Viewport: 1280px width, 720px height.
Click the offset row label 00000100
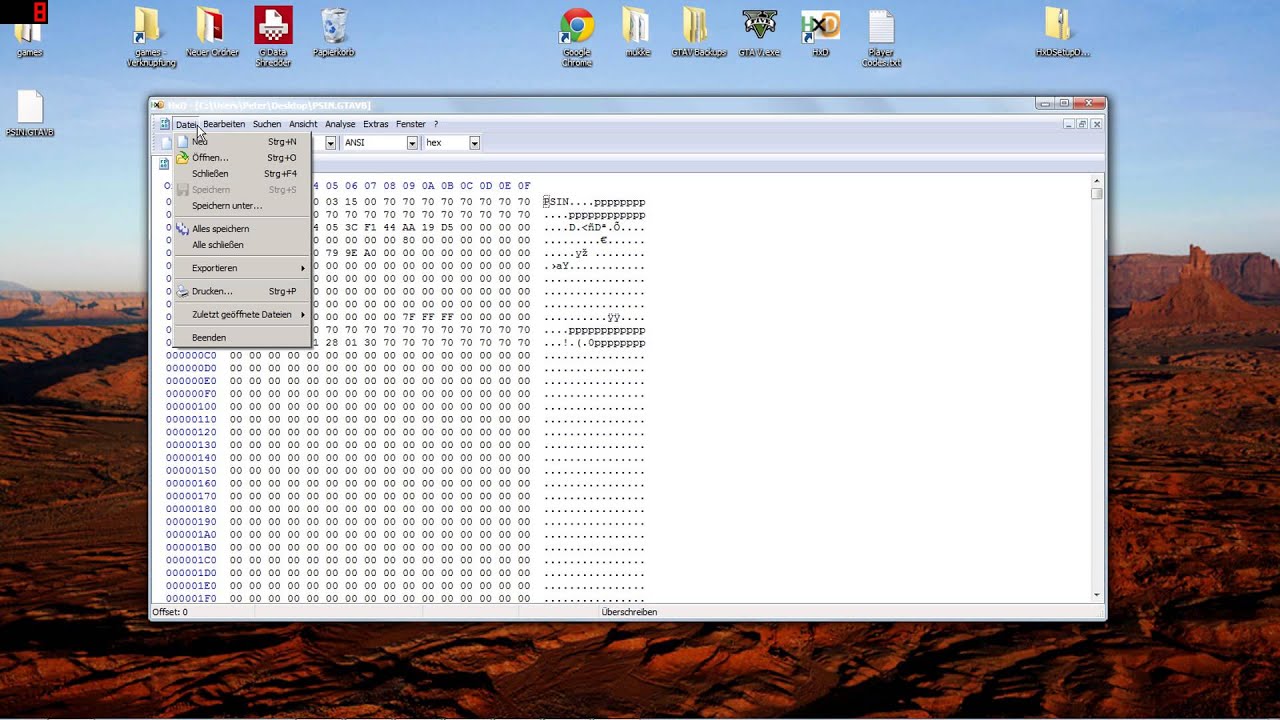click(x=191, y=406)
